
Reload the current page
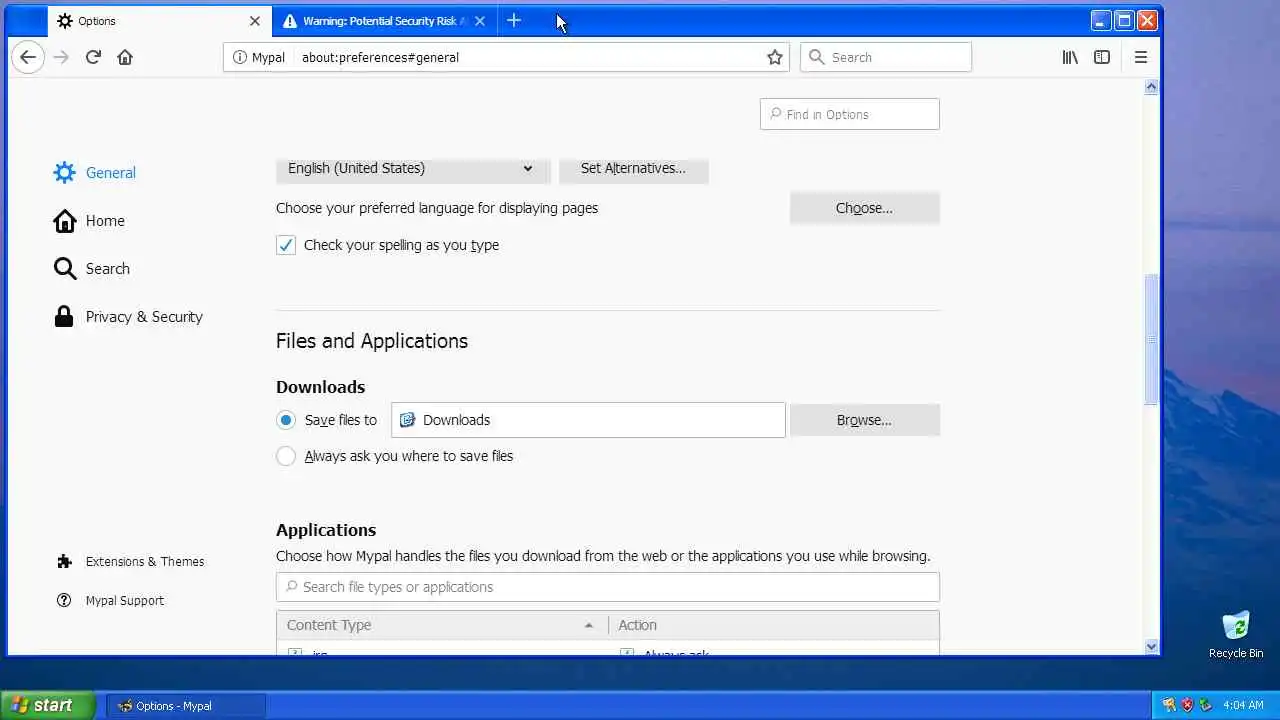click(93, 57)
